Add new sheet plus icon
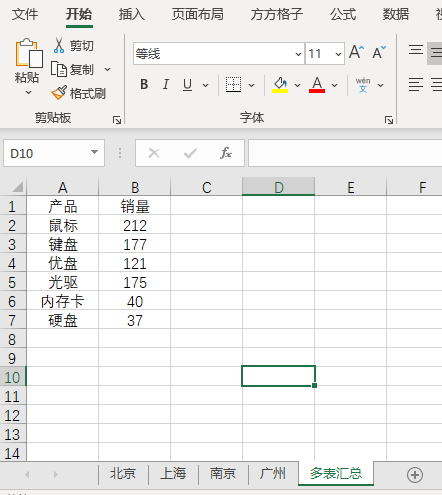Screen dimensions: 442x495 415,475
